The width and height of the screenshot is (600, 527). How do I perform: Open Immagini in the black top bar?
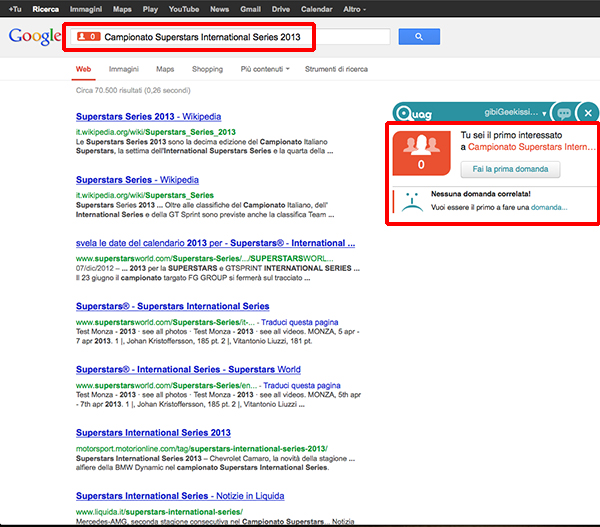86,9
